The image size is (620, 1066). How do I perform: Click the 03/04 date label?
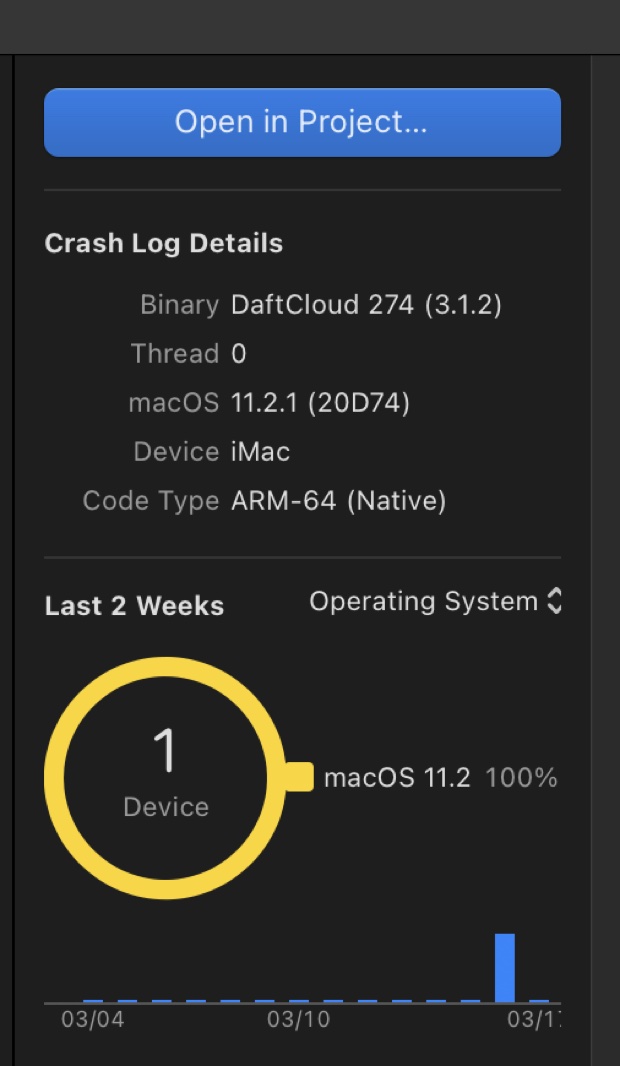pyautogui.click(x=92, y=1020)
